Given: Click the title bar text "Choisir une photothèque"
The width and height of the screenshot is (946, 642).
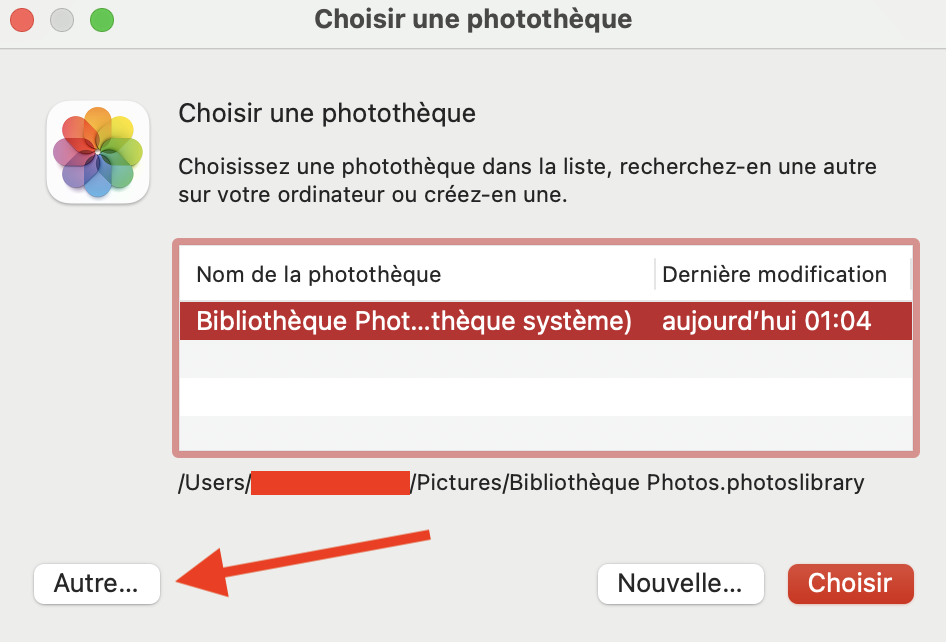Looking at the screenshot, I should tap(473, 19).
